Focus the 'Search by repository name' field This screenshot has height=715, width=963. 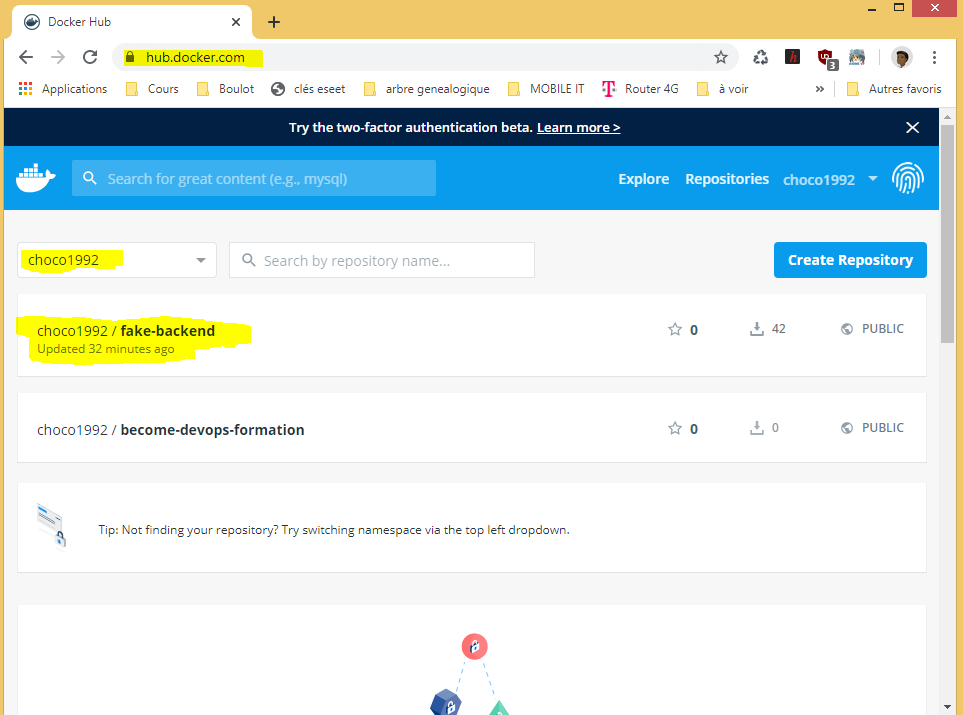tap(381, 260)
